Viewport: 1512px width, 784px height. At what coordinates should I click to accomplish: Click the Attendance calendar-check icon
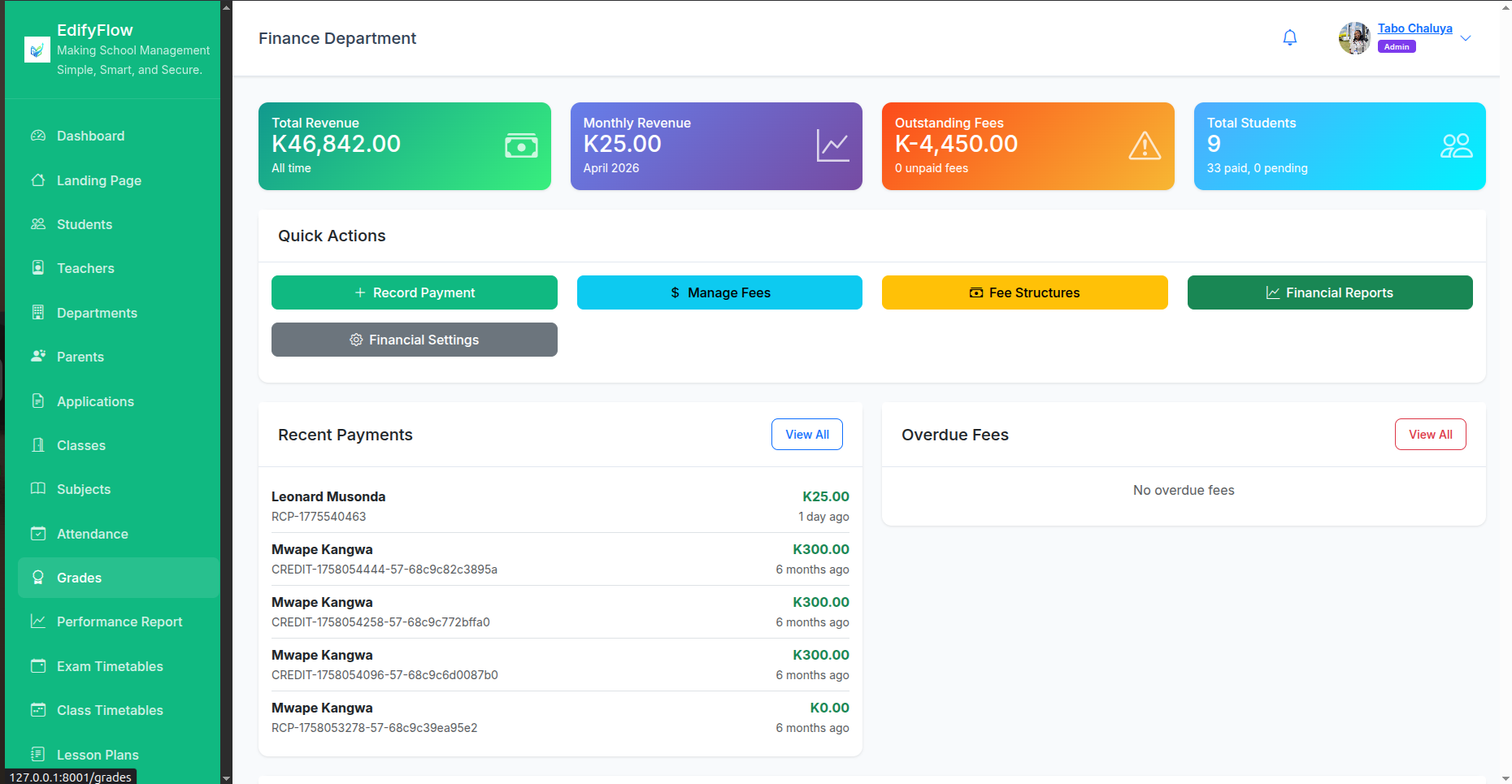click(38, 533)
